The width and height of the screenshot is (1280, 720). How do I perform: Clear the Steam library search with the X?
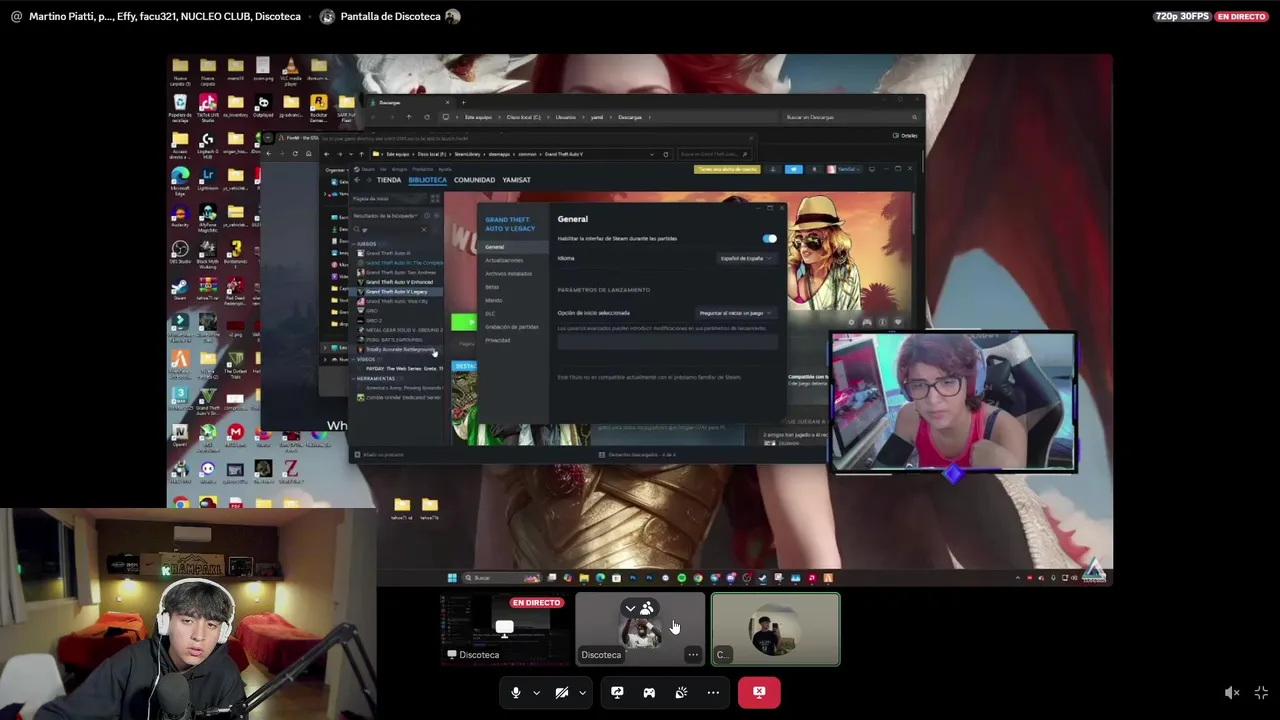coord(423,229)
